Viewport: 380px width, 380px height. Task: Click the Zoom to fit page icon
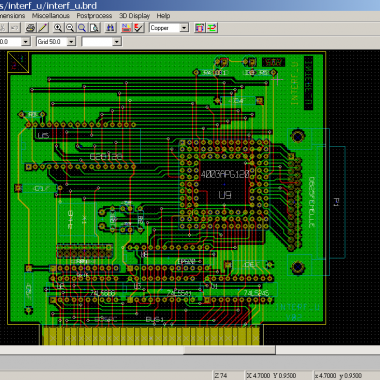point(94,28)
